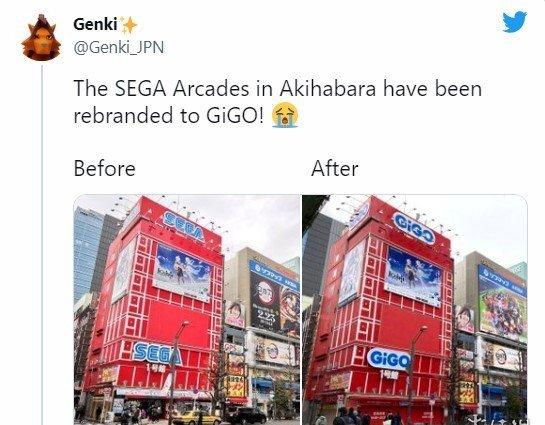545x425 pixels.
Task: Click the lower GiGO storefront sign
Action: [389, 358]
